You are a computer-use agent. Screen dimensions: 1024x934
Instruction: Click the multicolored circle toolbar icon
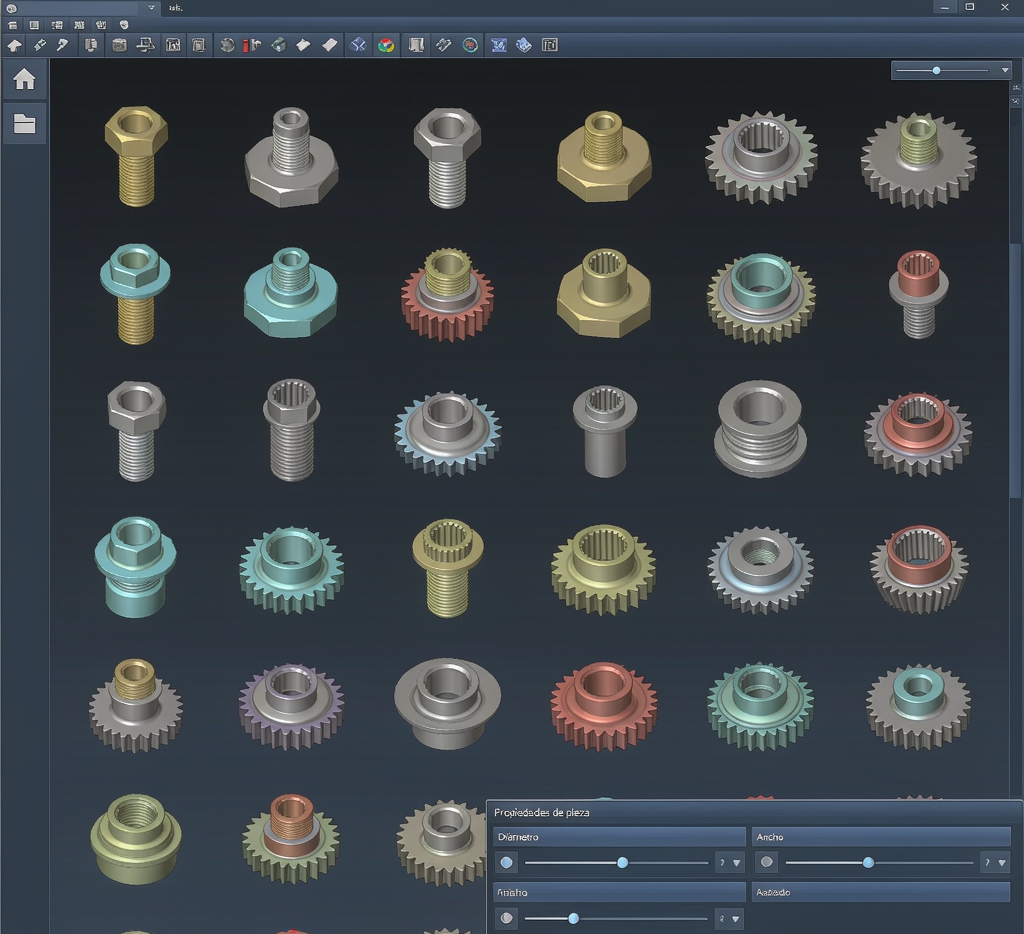[387, 45]
